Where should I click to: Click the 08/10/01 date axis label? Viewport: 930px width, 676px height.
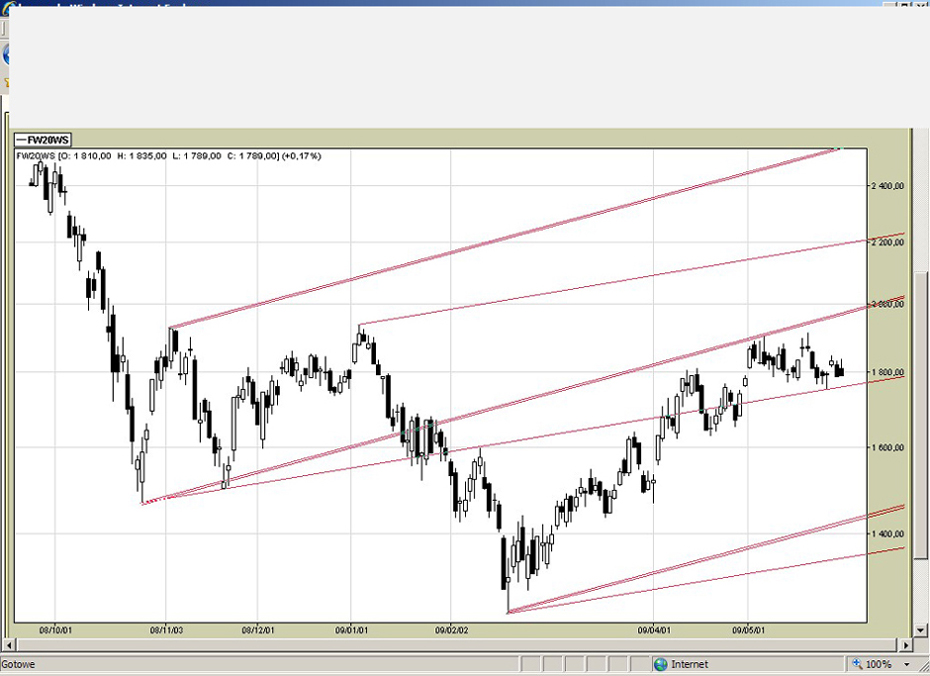56,630
